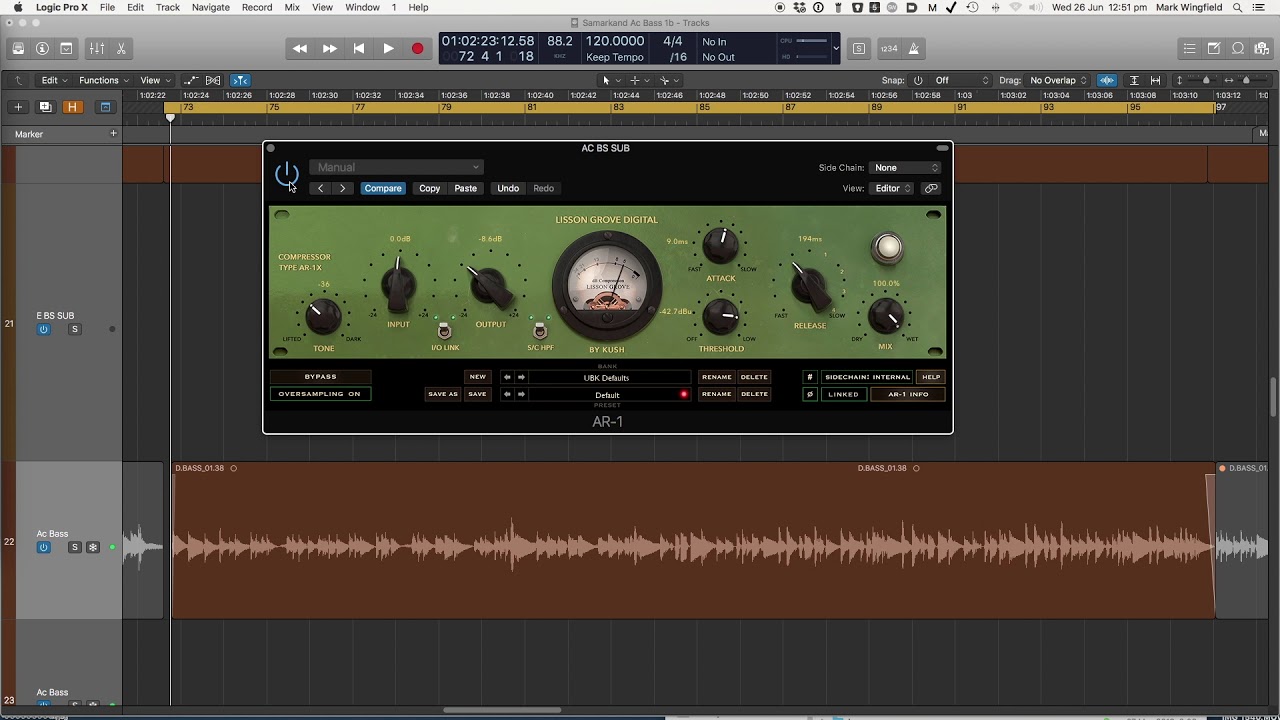Open the Navigate menu
Screen dimensions: 1280x720
(x=210, y=7)
